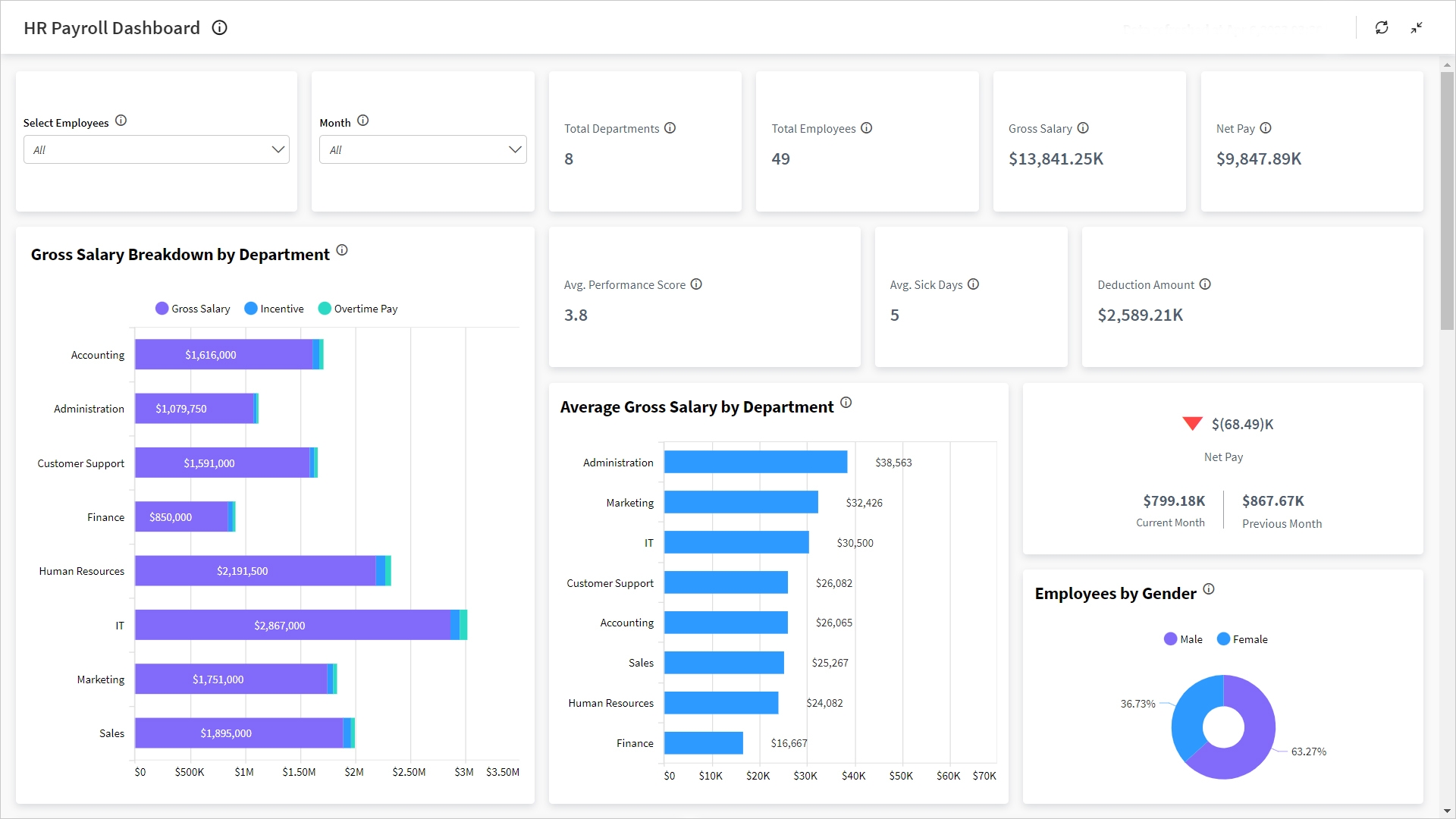The height and width of the screenshot is (819, 1456).
Task: Click info icon next to Gross Salary card
Action: (x=1083, y=128)
